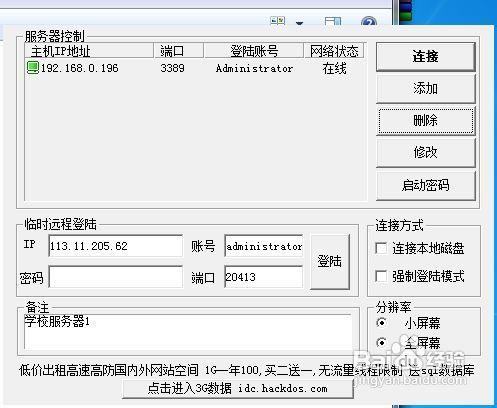Click the blue help icon in background window

tap(369, 21)
